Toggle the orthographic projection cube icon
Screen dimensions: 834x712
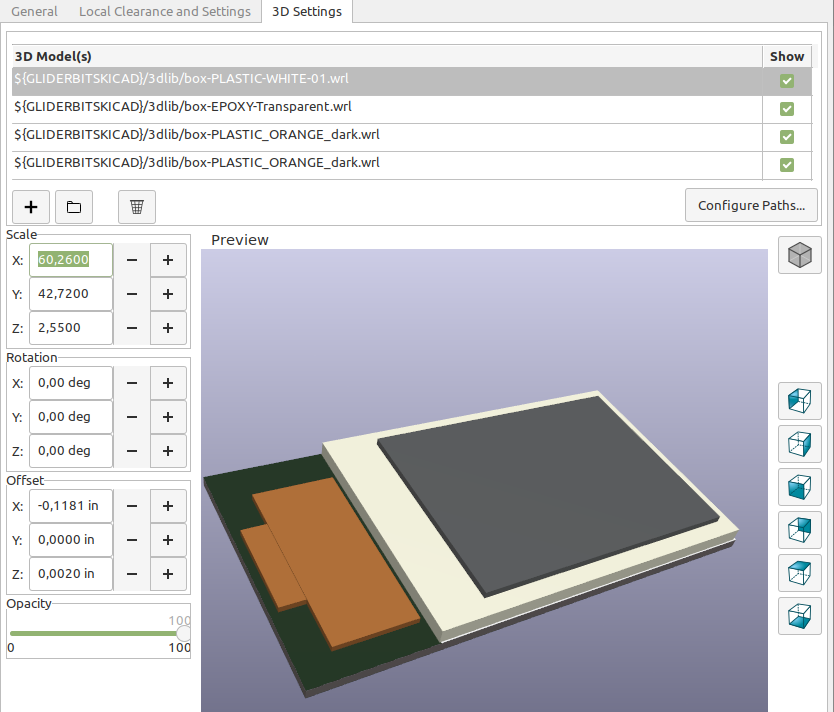(x=799, y=255)
